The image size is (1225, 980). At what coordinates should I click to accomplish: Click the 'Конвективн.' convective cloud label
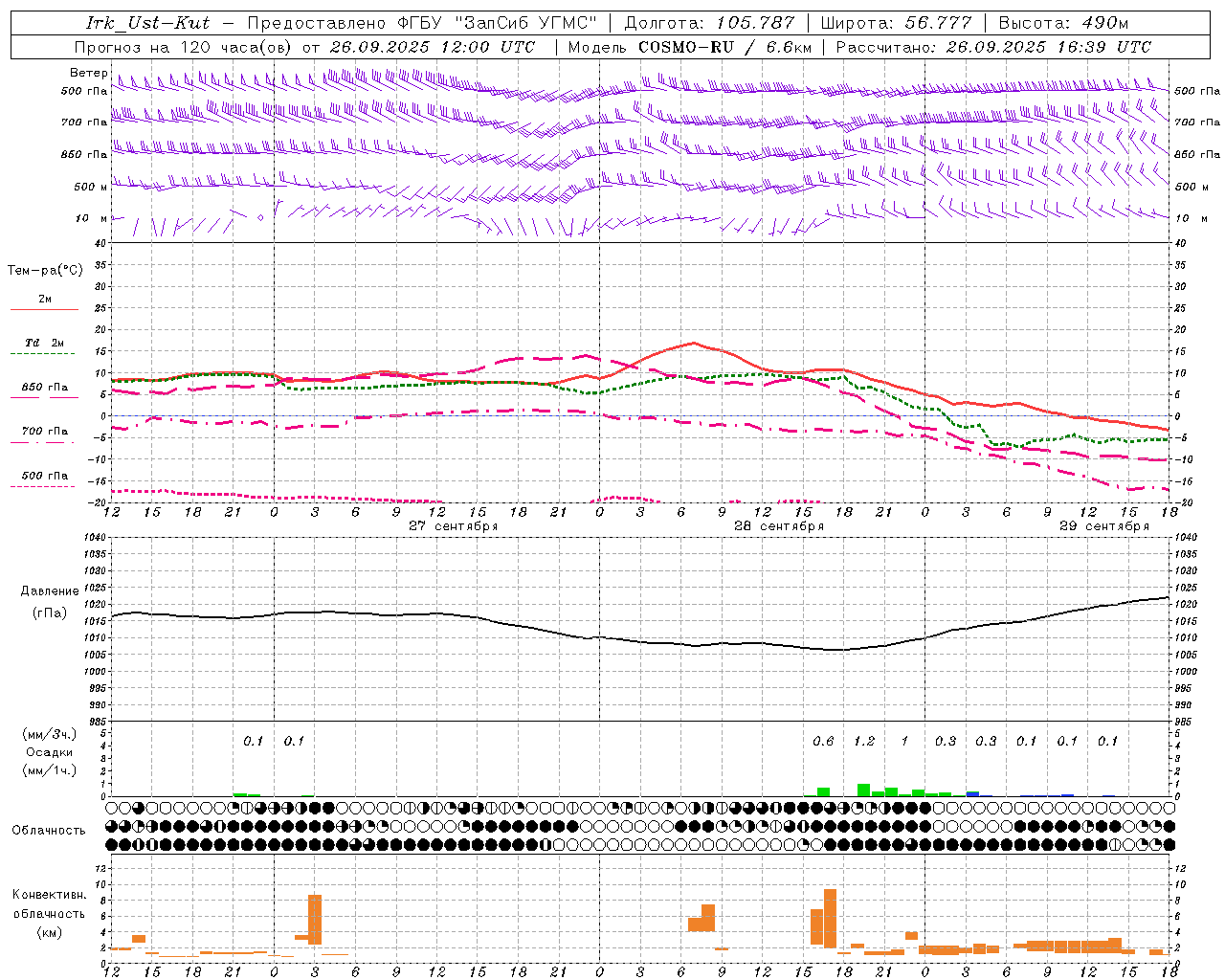coord(49,895)
